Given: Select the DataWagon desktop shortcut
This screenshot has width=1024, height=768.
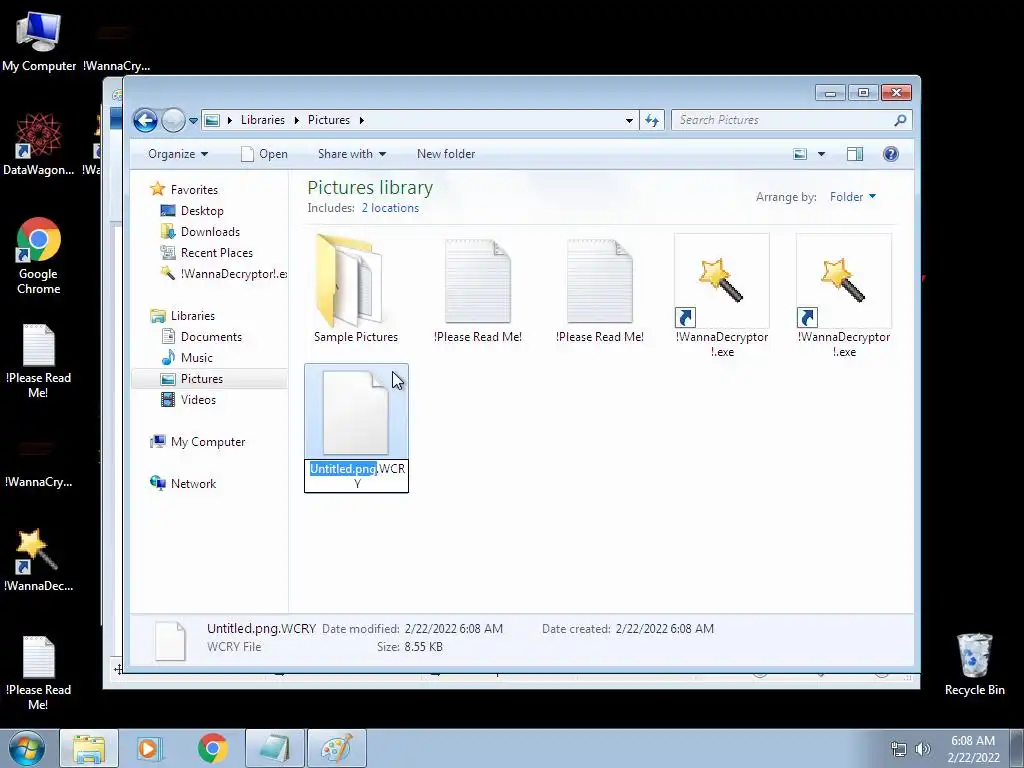Looking at the screenshot, I should (x=39, y=144).
